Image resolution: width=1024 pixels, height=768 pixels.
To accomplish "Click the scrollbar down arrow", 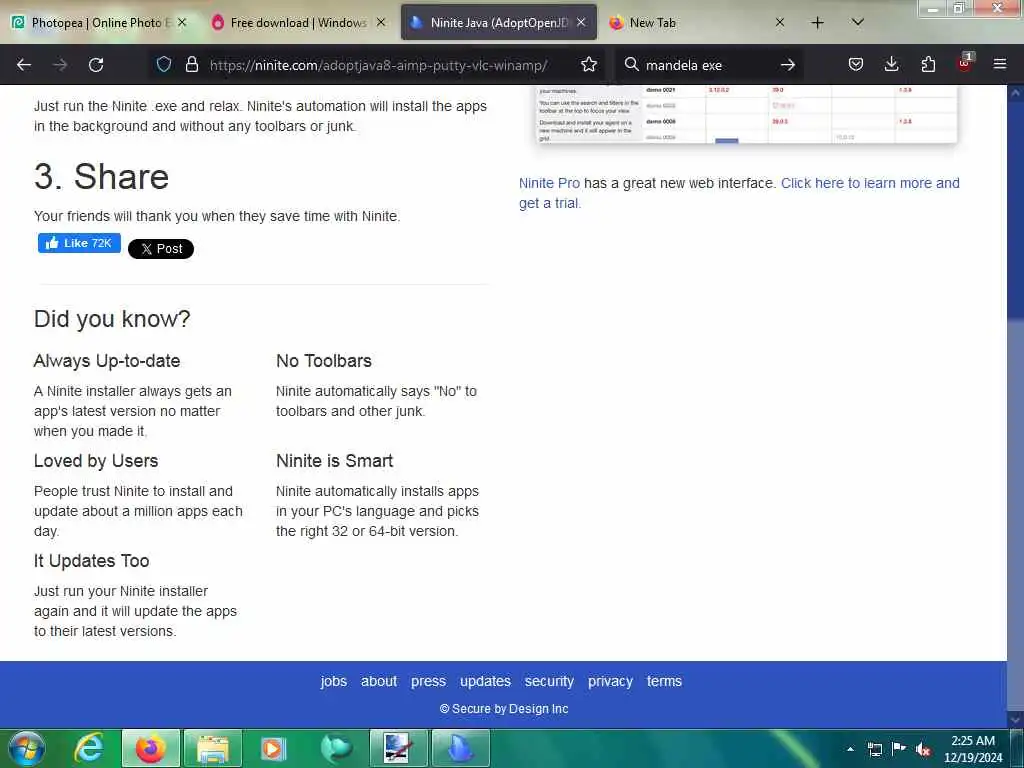I will [x=1015, y=718].
